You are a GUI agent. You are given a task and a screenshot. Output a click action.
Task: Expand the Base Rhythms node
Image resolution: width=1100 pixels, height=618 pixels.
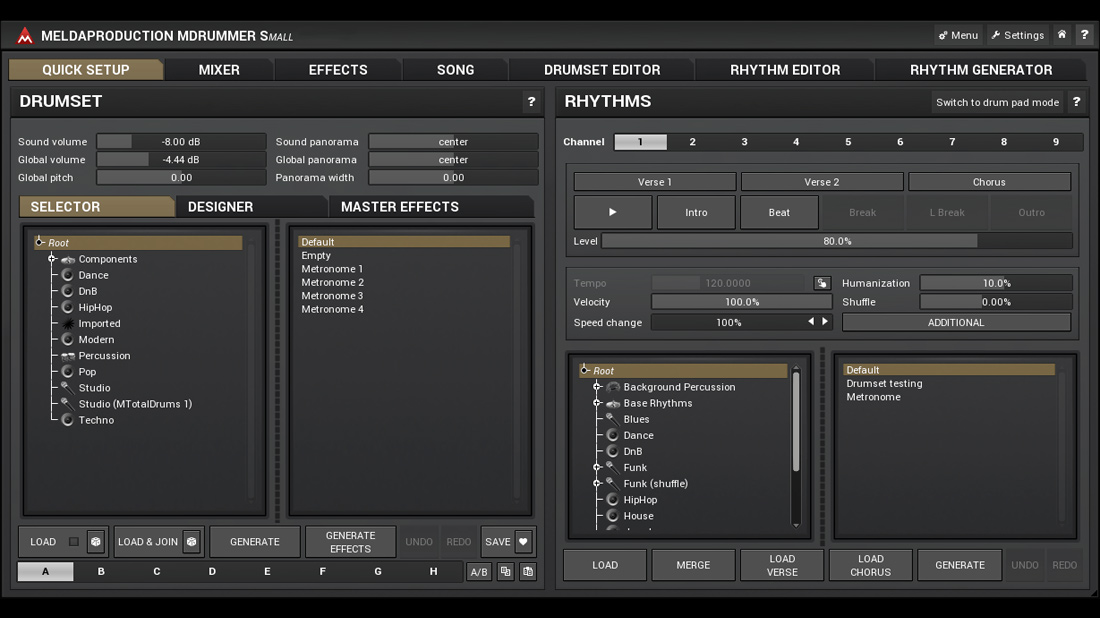pos(597,403)
